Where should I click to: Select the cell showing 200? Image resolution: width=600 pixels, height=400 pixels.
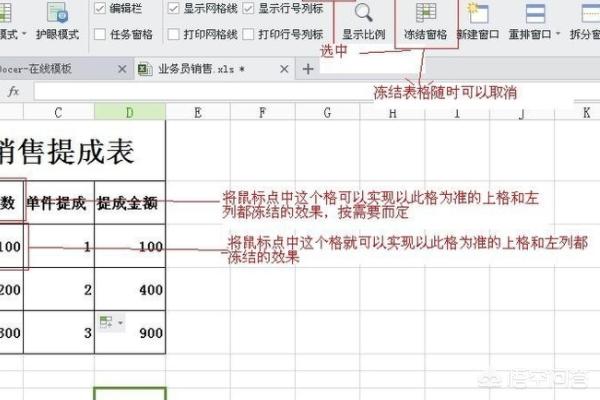[11, 289]
